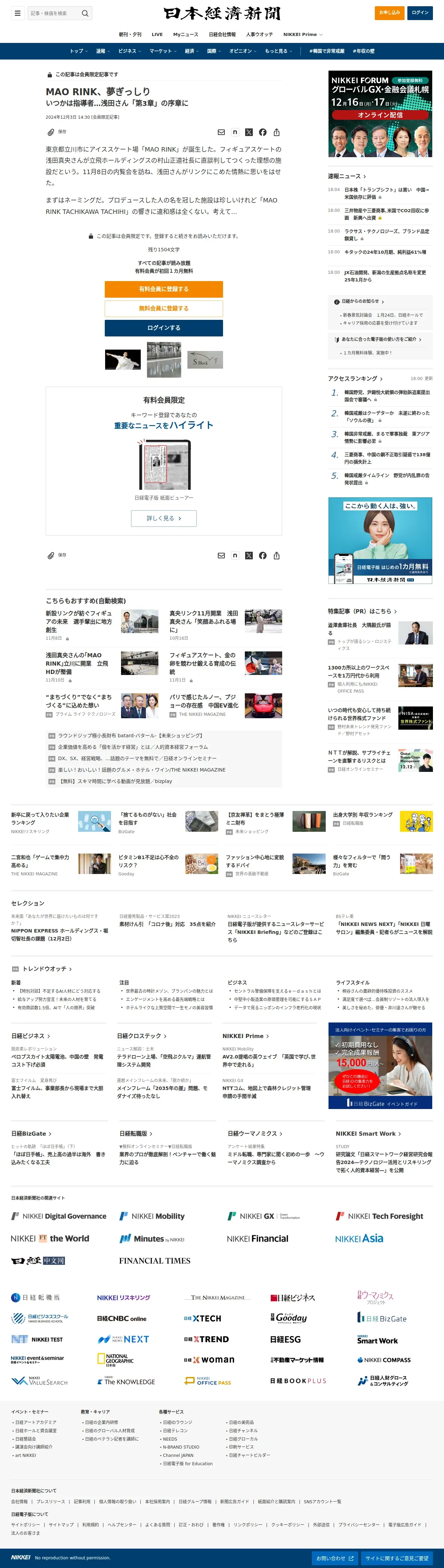The width and height of the screenshot is (444, 1568).
Task: Expand the トップ navigation dropdown
Action: point(78,51)
